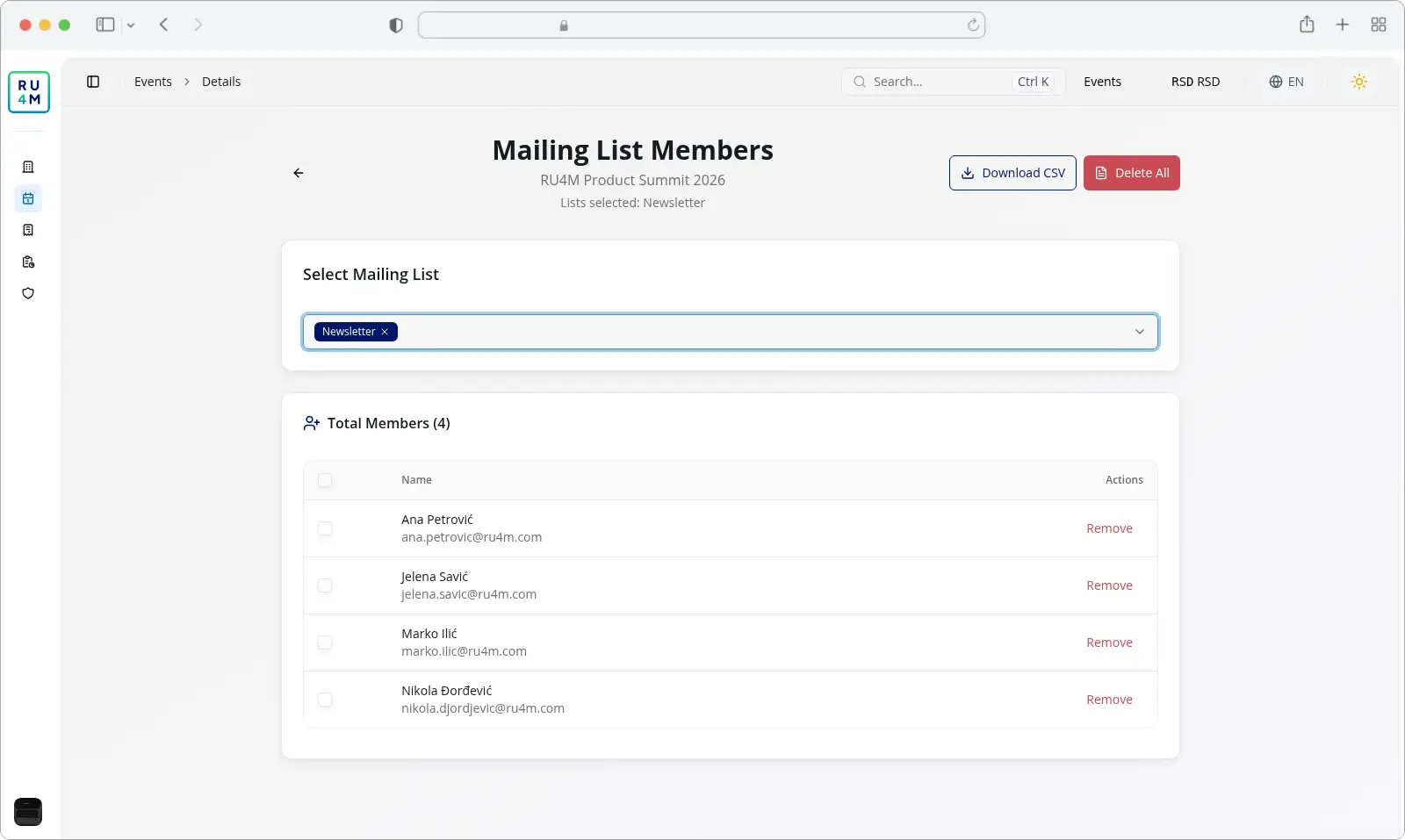Remove the Newsletter tag with its x
Screen dimensions: 1405x840
(x=385, y=332)
